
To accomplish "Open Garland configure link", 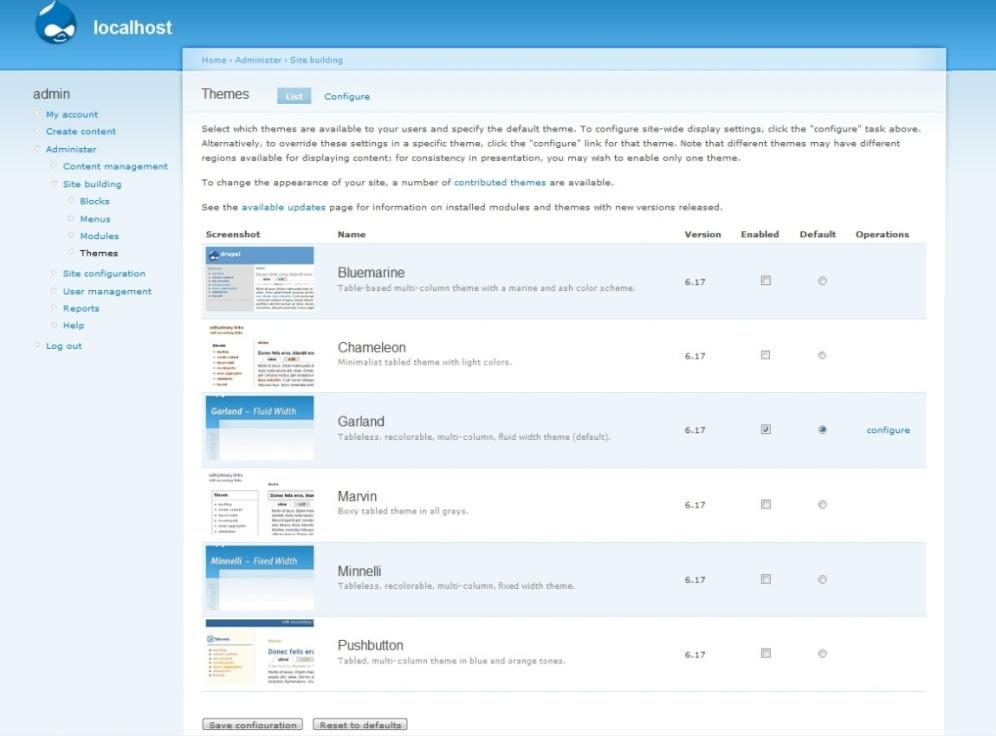I will [x=888, y=430].
